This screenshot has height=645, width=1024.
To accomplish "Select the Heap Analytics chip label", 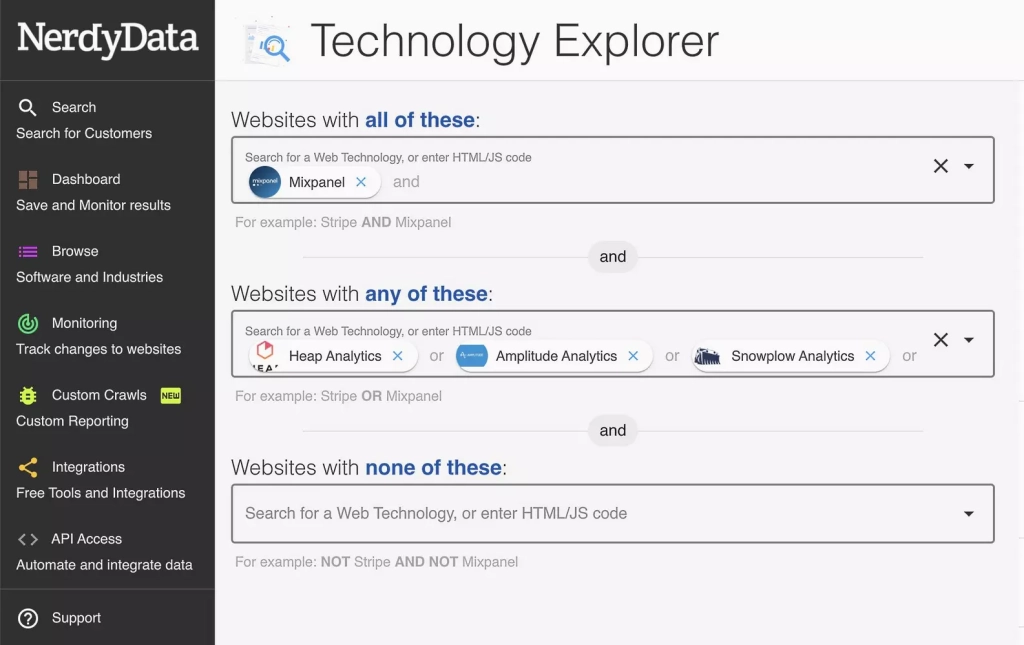I will coord(335,356).
